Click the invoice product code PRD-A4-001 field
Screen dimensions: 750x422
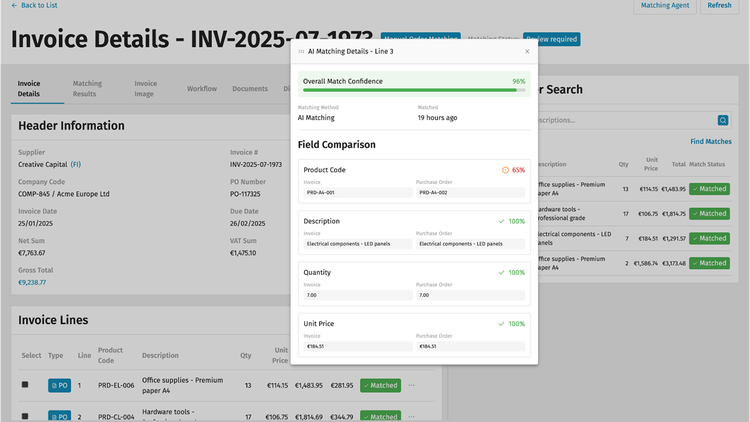tap(358, 193)
